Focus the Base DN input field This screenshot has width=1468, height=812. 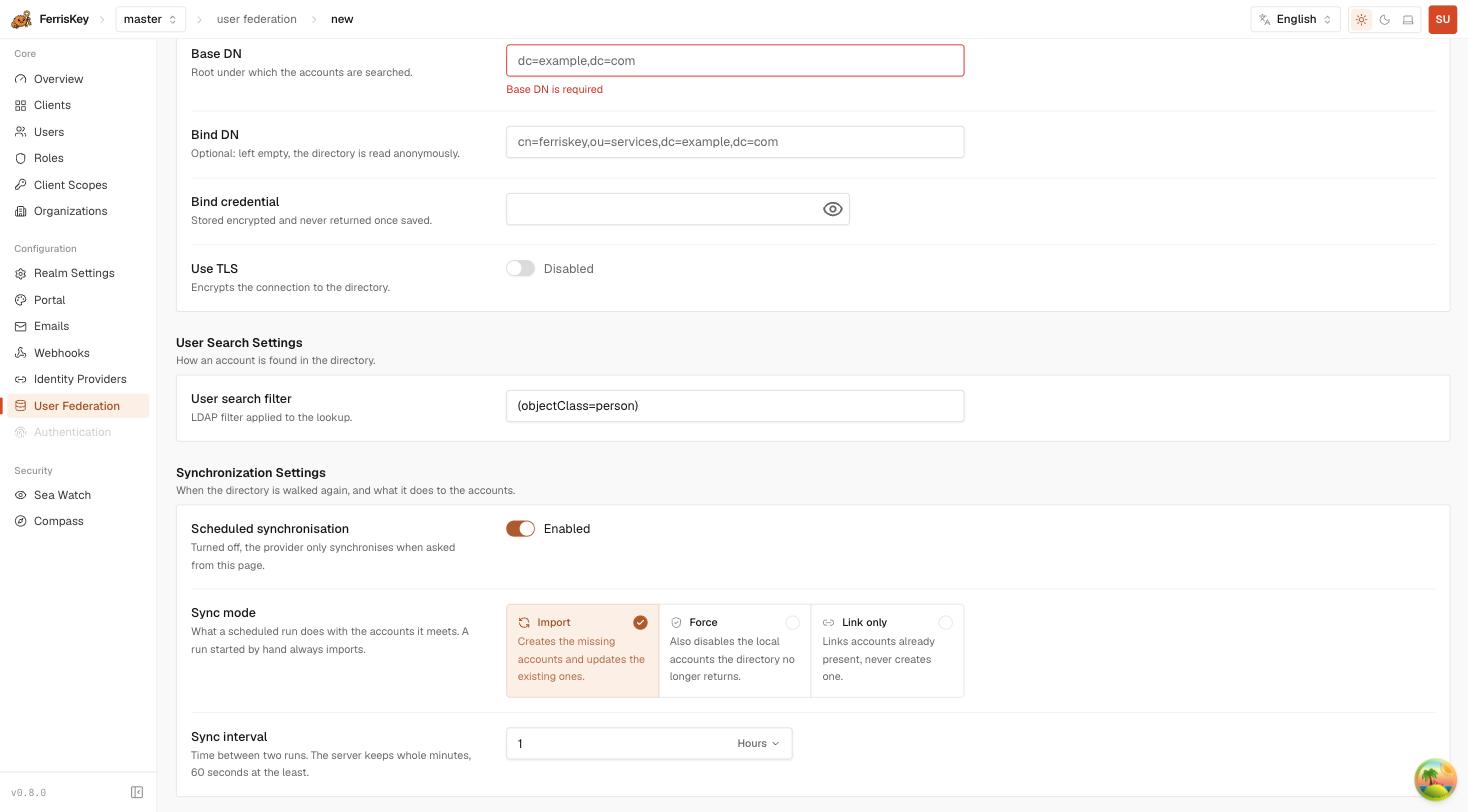click(735, 60)
